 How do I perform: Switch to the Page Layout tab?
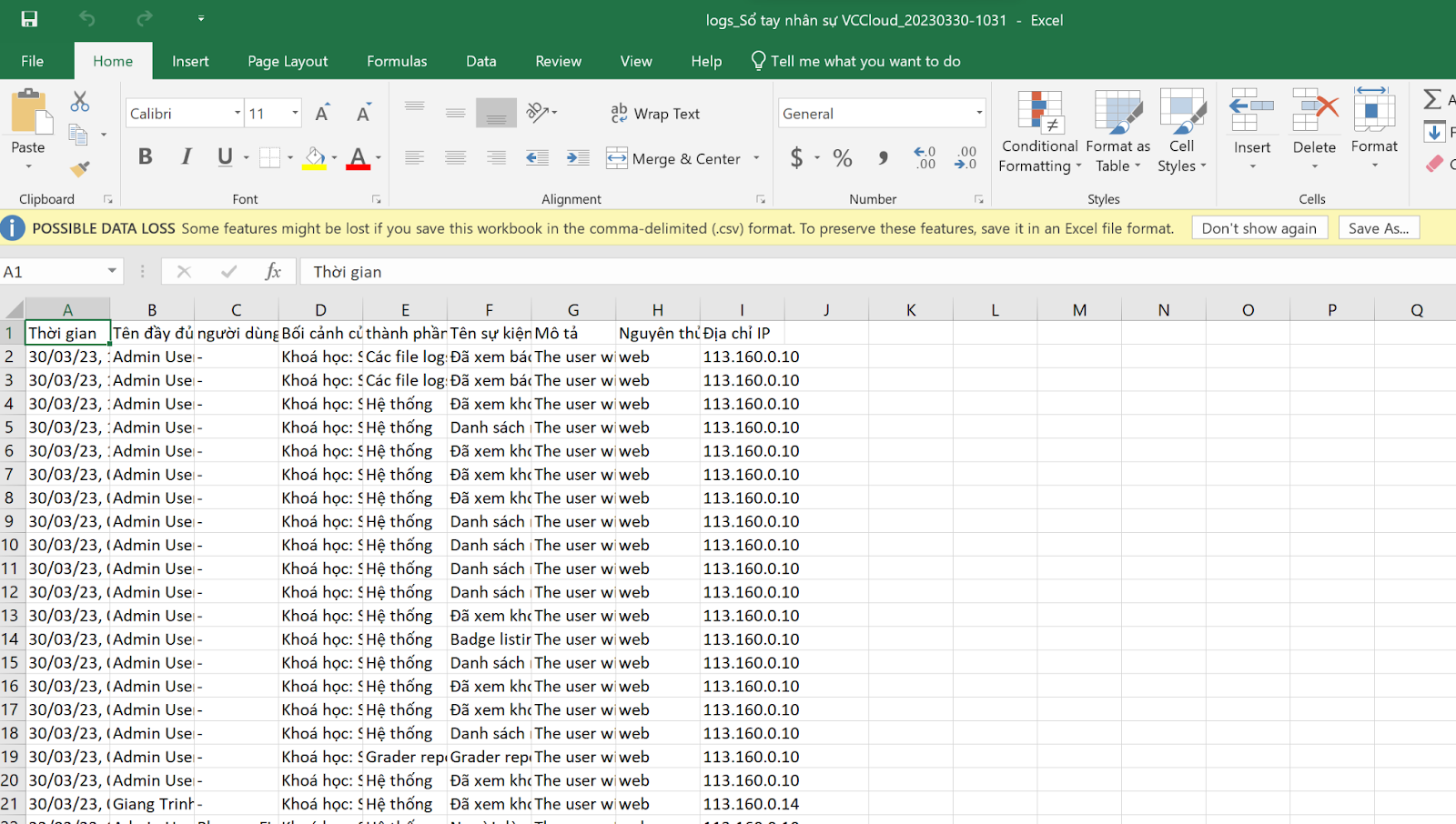288,61
